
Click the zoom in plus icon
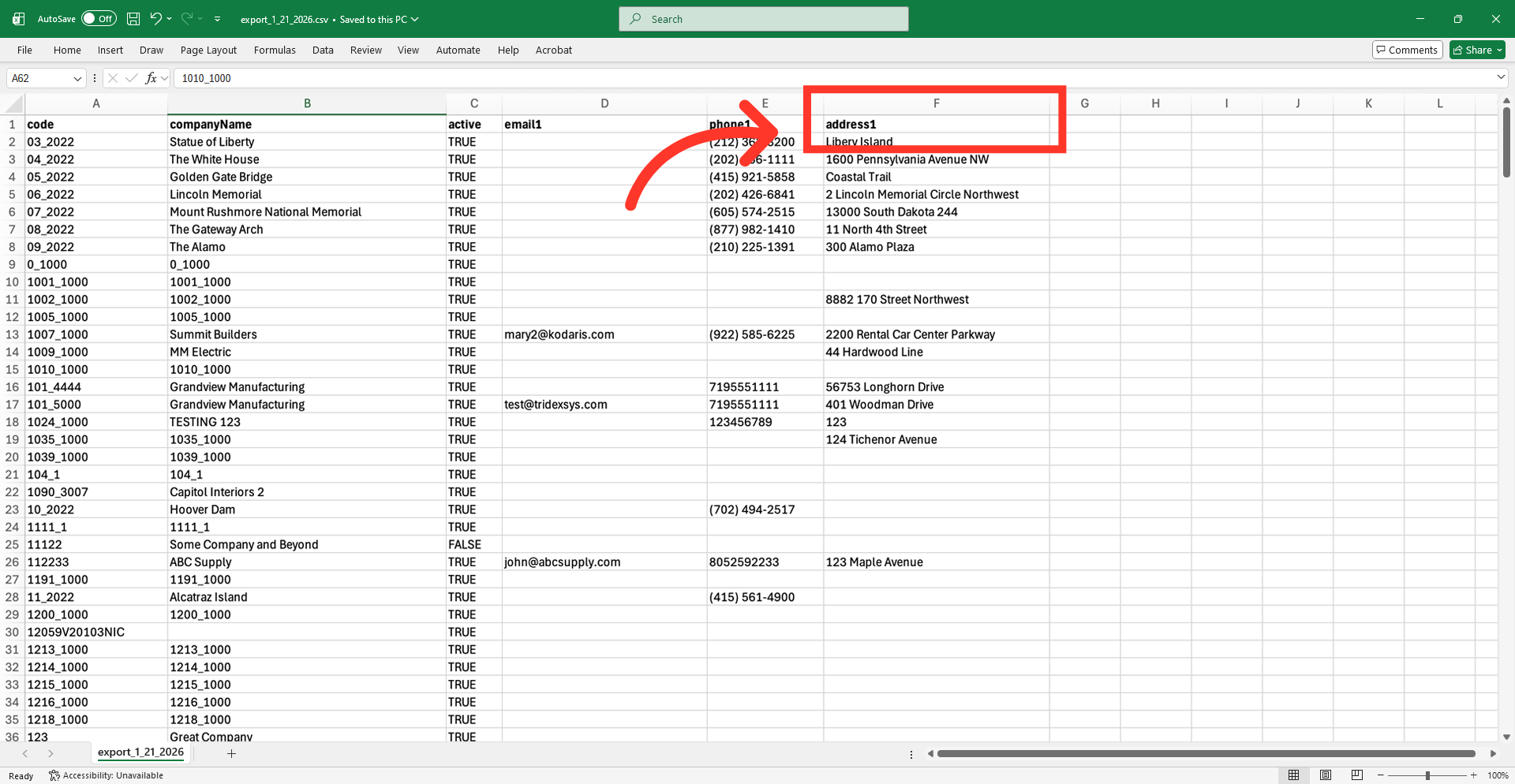[x=1473, y=775]
